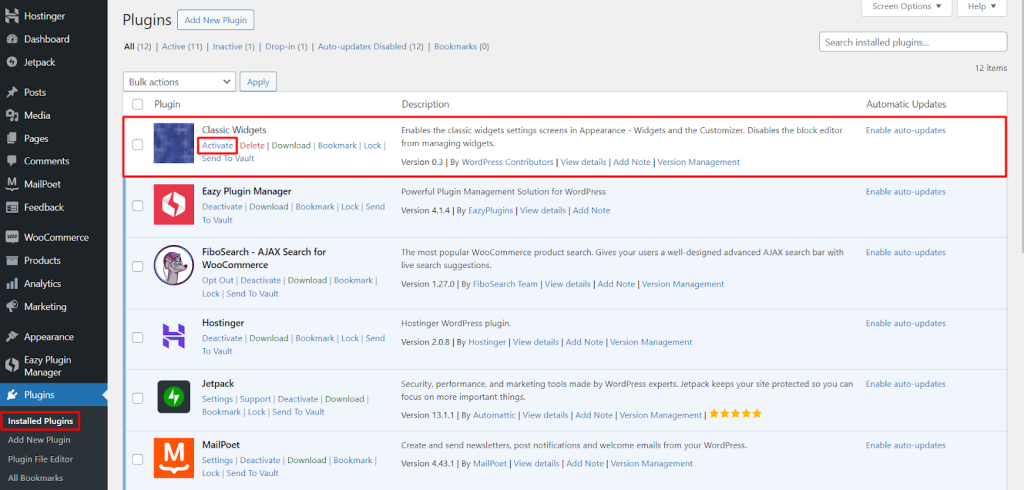Click the Apply bulk action button

click(x=259, y=82)
